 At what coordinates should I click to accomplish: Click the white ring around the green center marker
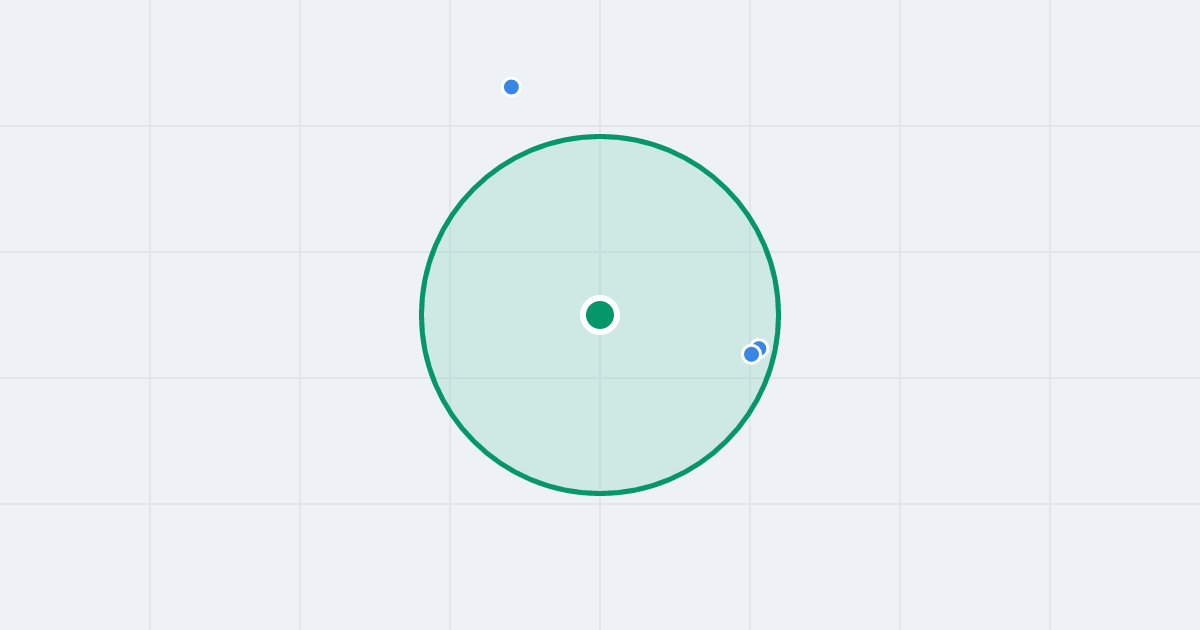[600, 298]
